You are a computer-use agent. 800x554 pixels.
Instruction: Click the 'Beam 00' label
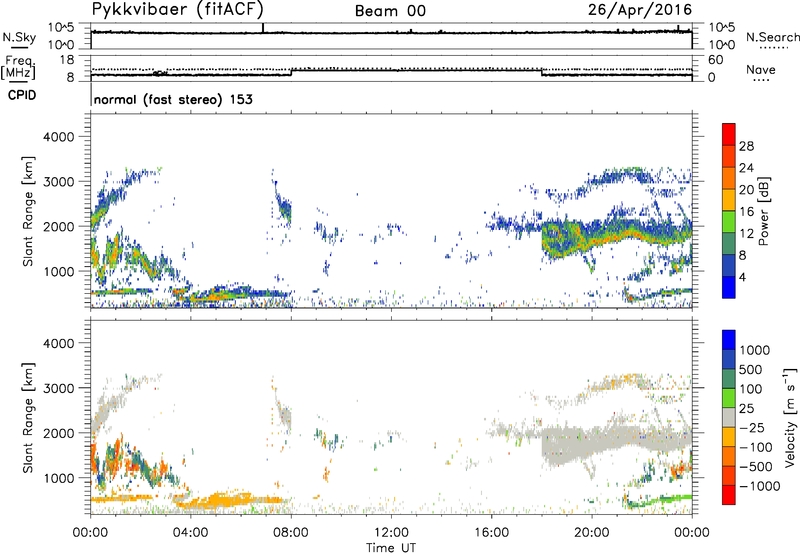(x=390, y=11)
